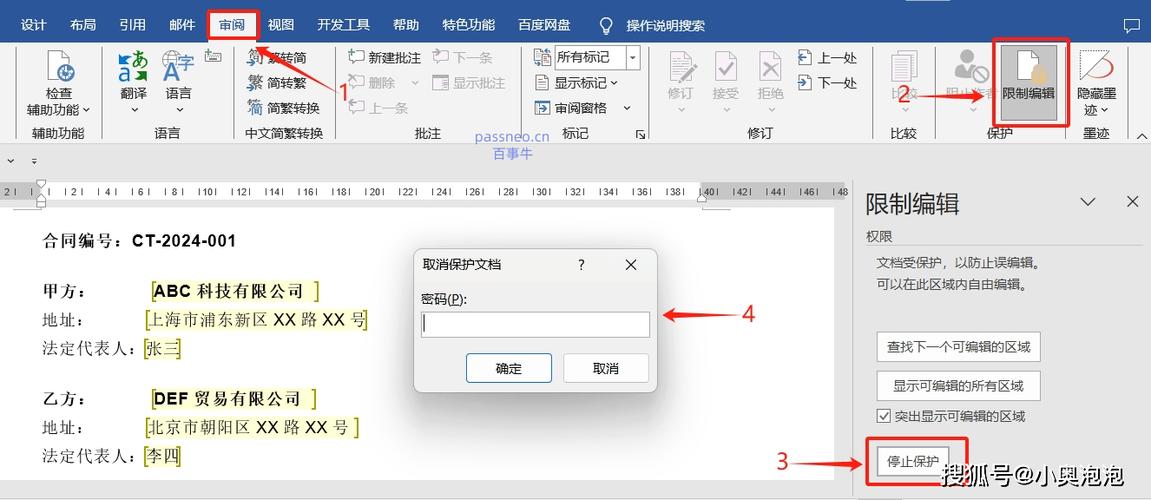Switch to the 审阅 tab

(232, 25)
